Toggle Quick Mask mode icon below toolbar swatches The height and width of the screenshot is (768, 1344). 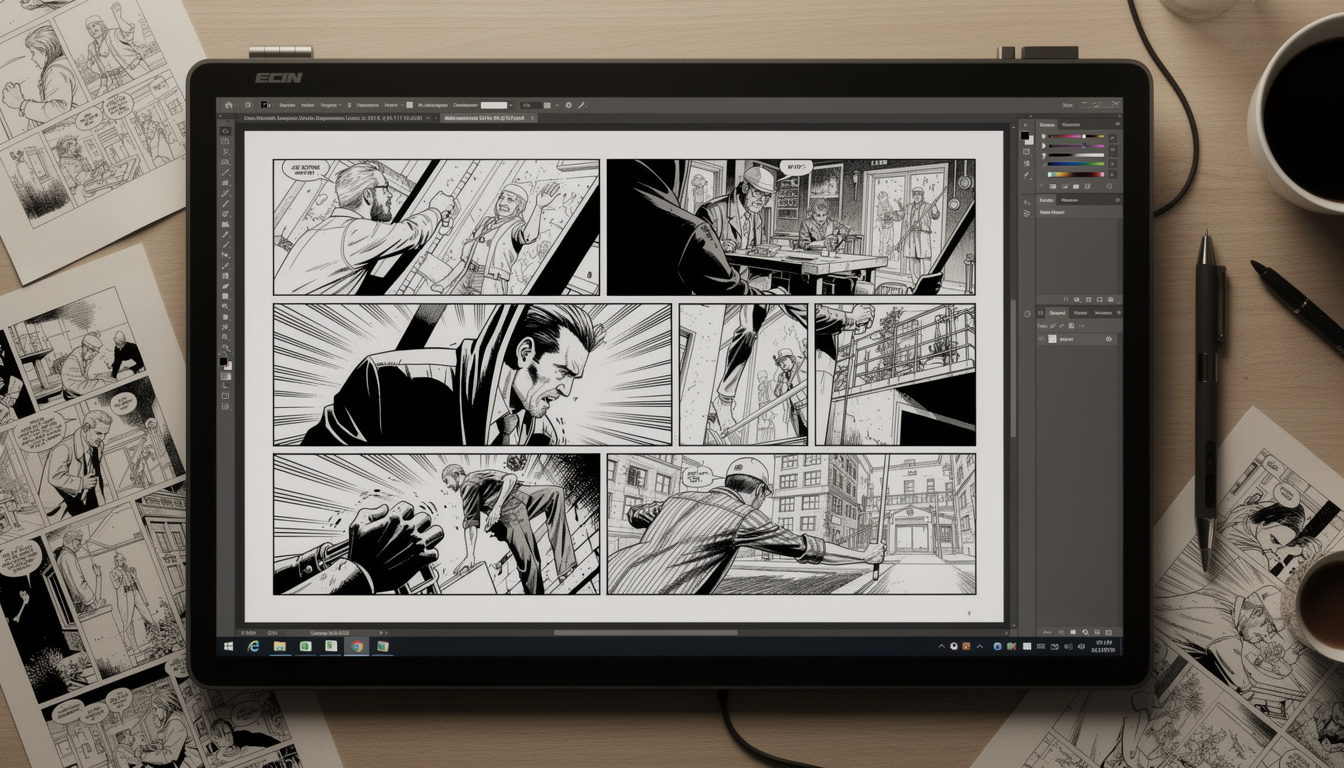click(x=226, y=376)
